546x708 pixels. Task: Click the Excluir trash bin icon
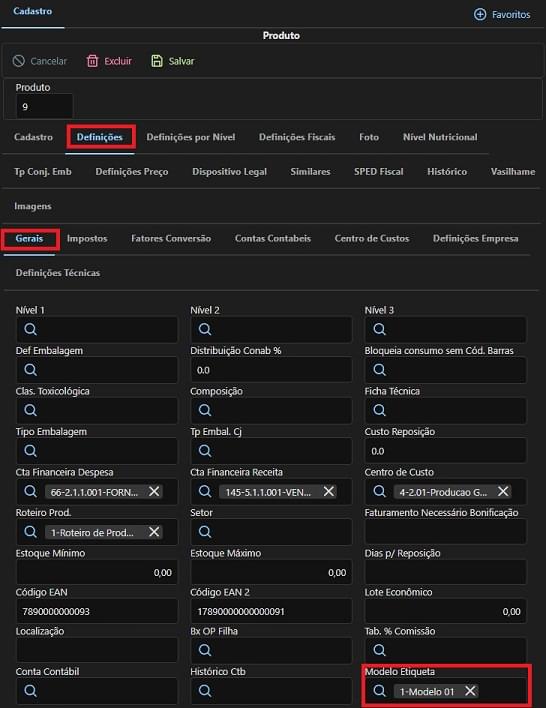92,61
